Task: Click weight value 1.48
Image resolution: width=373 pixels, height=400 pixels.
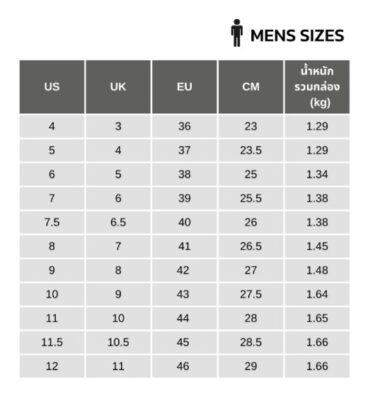Action: [317, 270]
